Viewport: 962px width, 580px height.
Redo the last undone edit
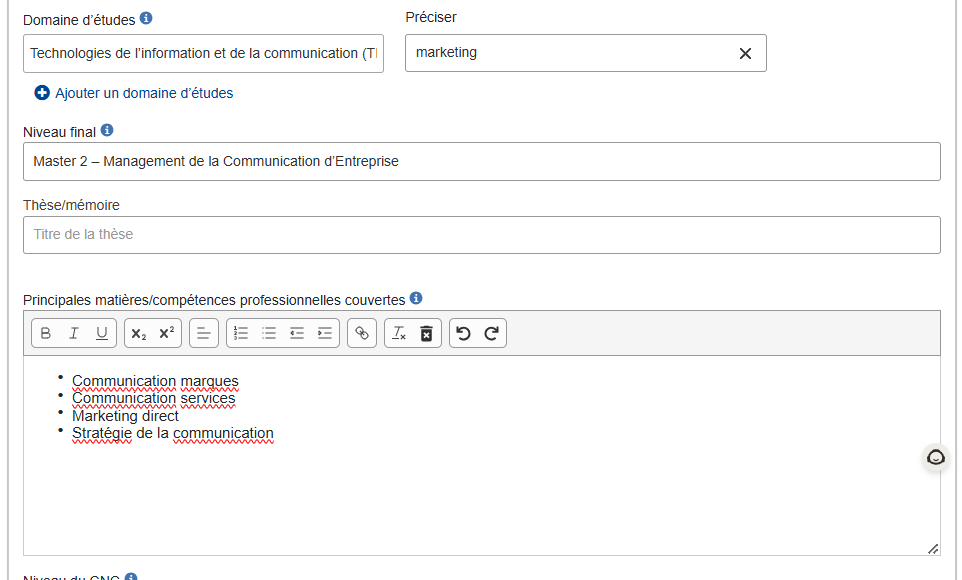click(x=491, y=334)
